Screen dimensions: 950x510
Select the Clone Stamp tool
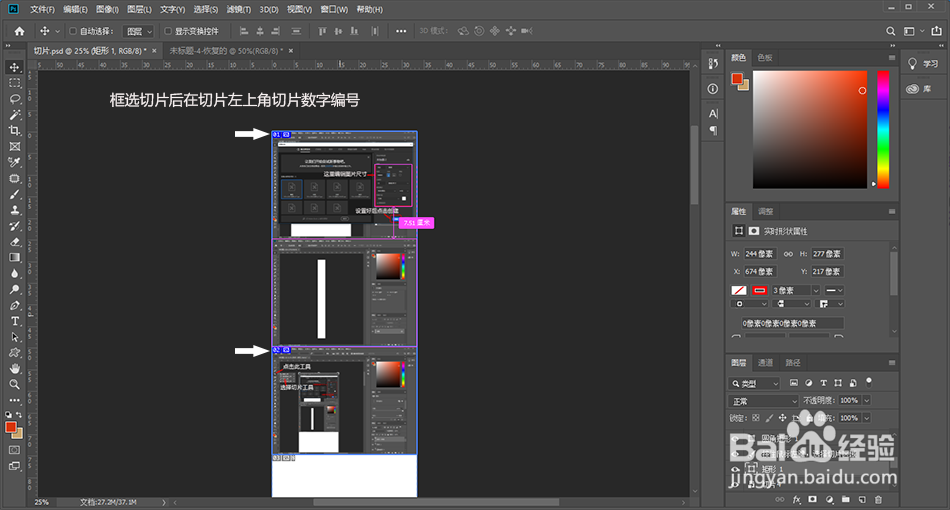click(x=15, y=210)
